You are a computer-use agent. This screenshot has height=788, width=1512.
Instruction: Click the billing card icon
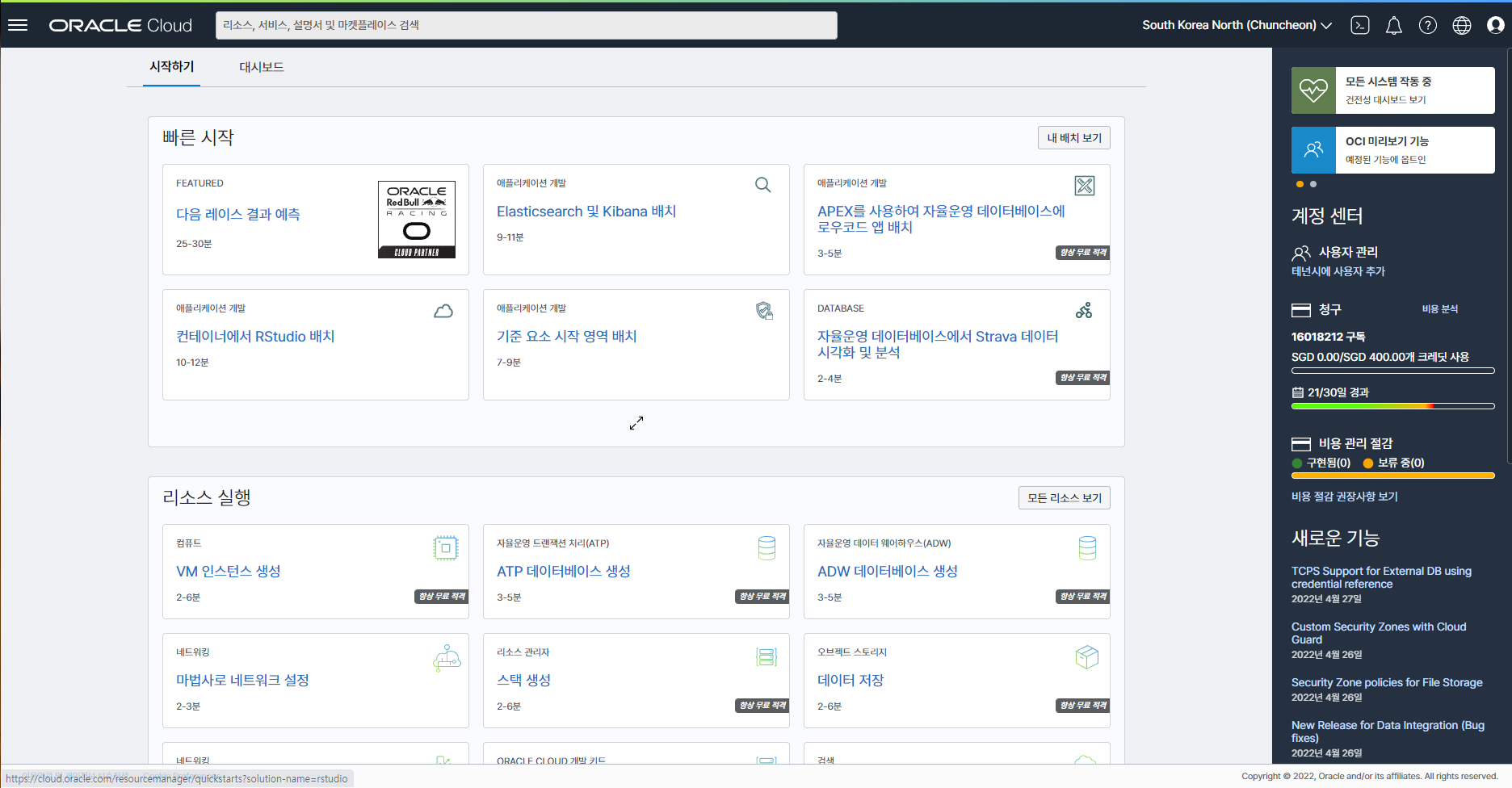tap(1301, 310)
